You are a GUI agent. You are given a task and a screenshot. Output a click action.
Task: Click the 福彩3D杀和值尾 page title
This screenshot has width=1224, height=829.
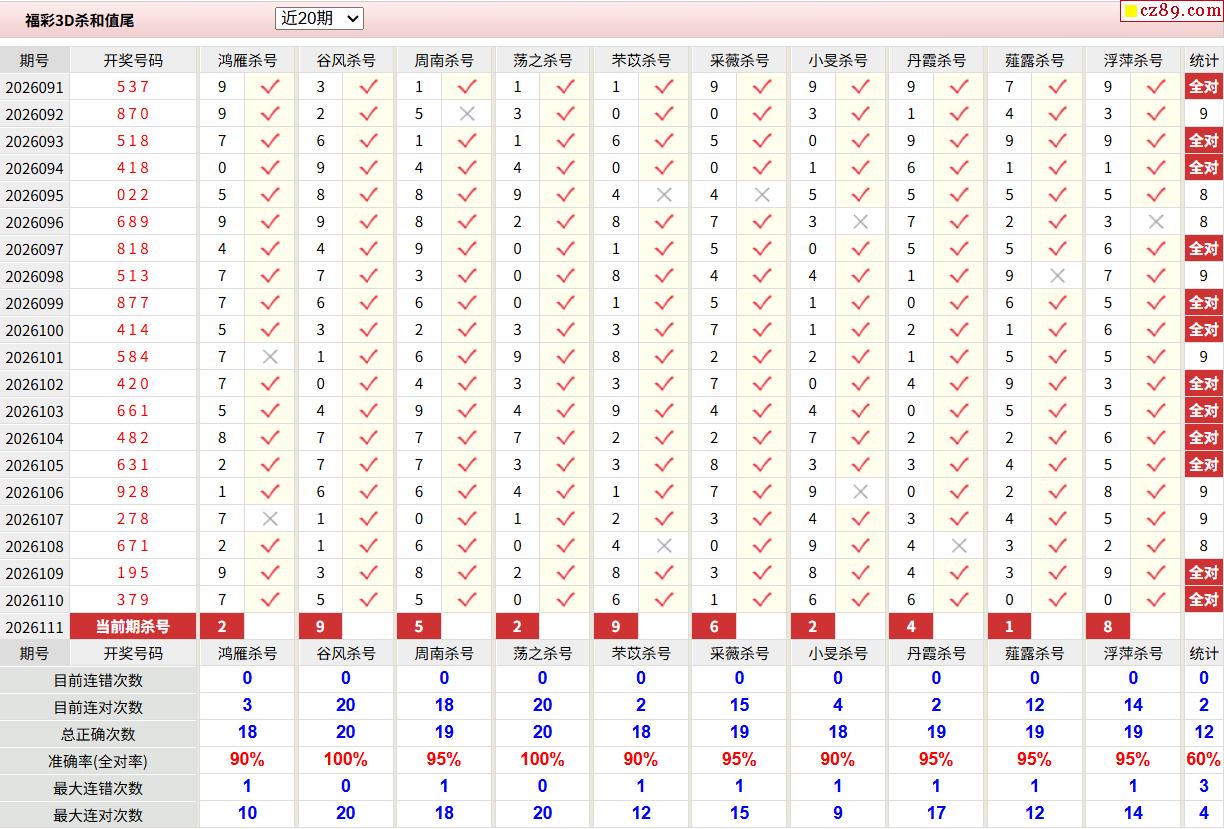pos(80,20)
